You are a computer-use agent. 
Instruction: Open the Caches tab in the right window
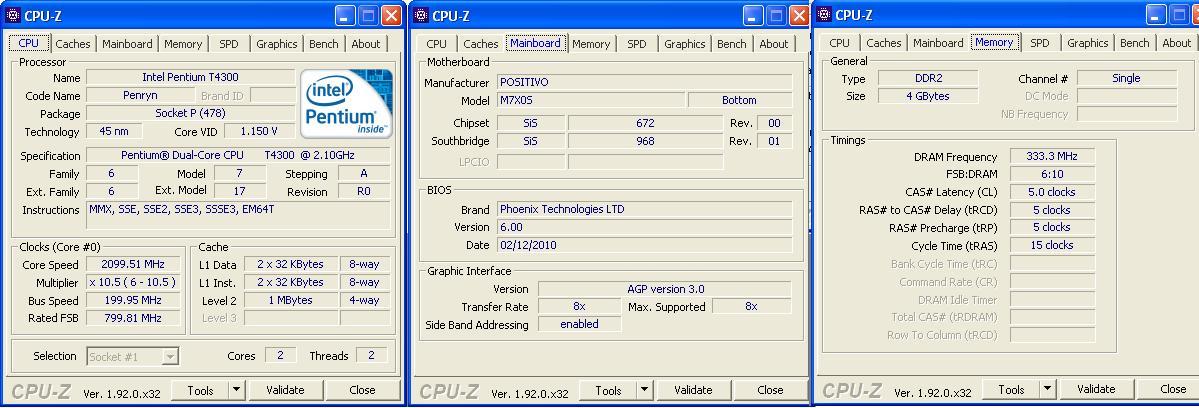[x=884, y=43]
